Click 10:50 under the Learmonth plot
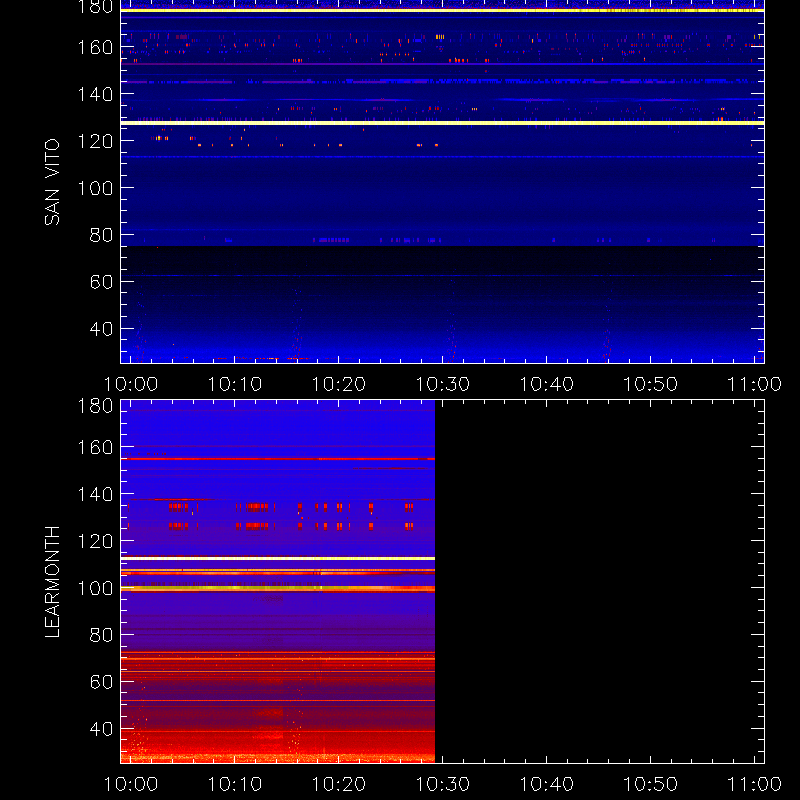Viewport: 800px width, 800px height. pos(651,784)
